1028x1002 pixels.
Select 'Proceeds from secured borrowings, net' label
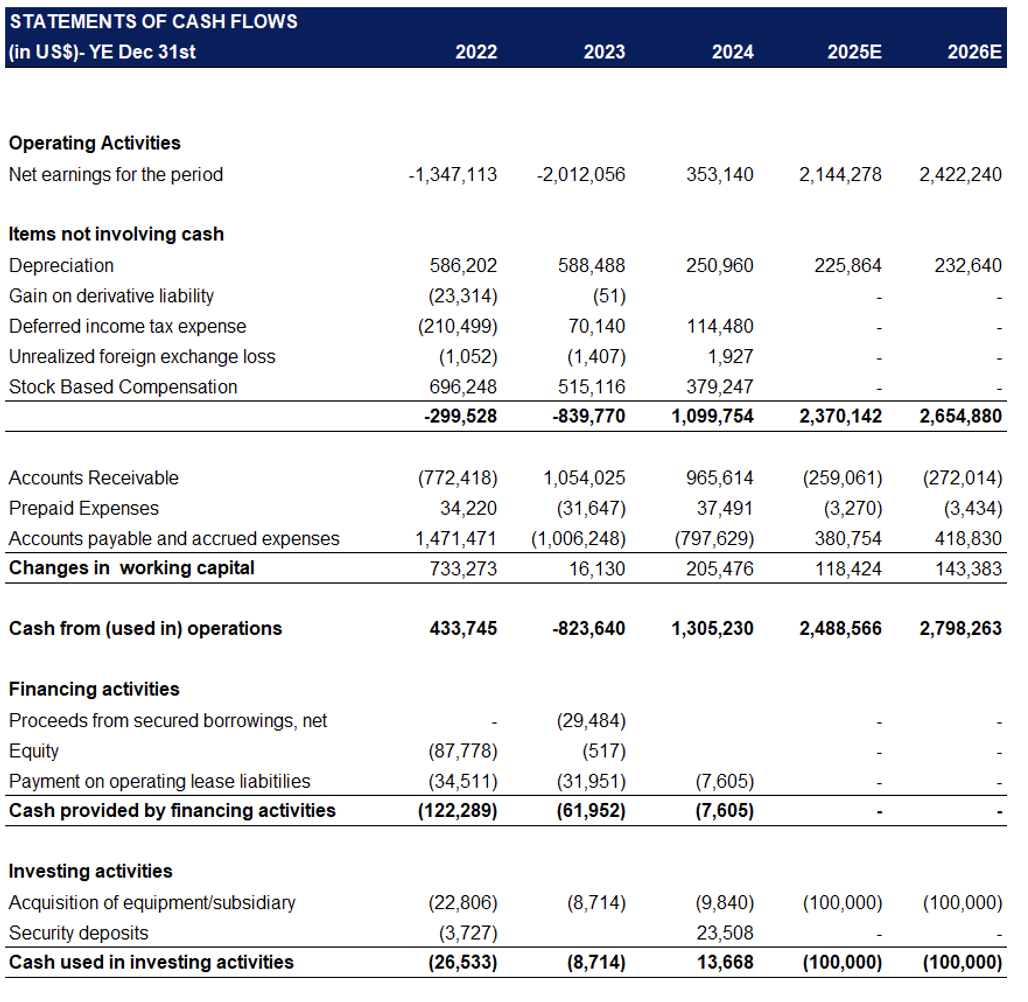click(x=168, y=721)
